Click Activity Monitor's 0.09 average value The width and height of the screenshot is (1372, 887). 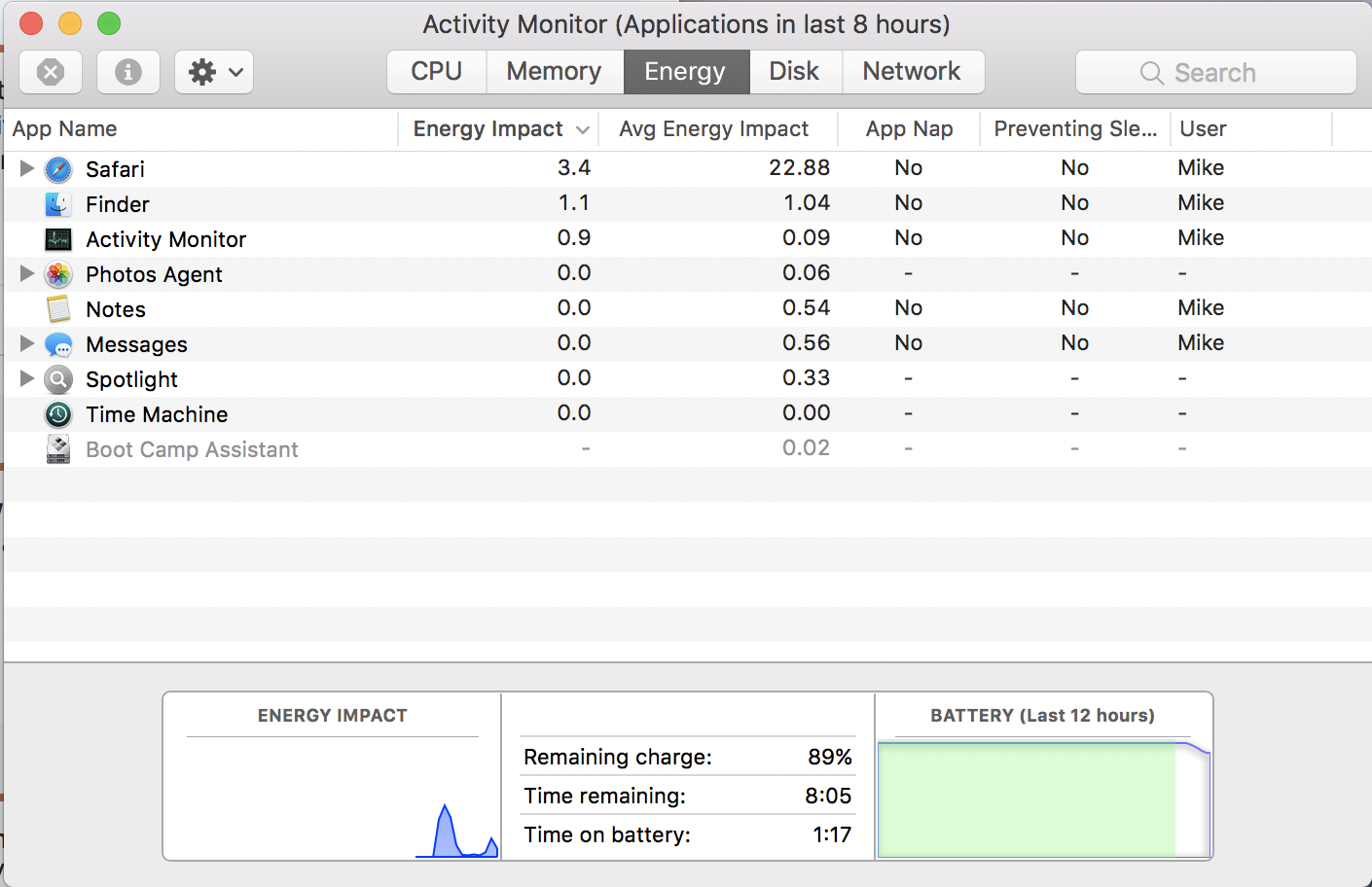click(x=807, y=237)
